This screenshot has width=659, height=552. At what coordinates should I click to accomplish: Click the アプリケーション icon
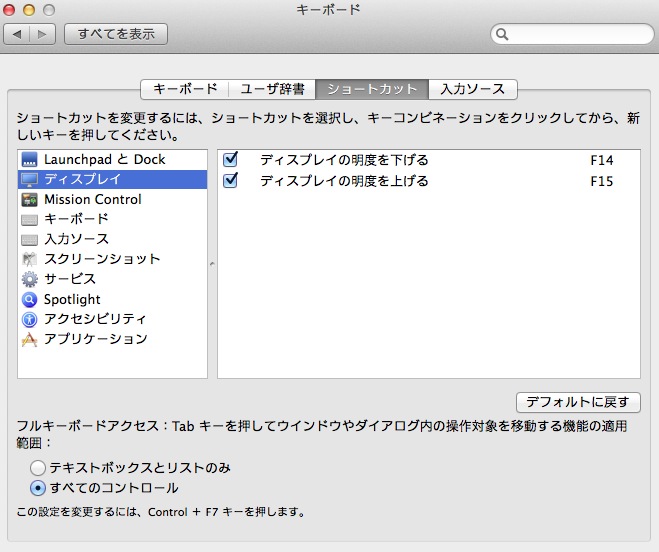coord(29,339)
